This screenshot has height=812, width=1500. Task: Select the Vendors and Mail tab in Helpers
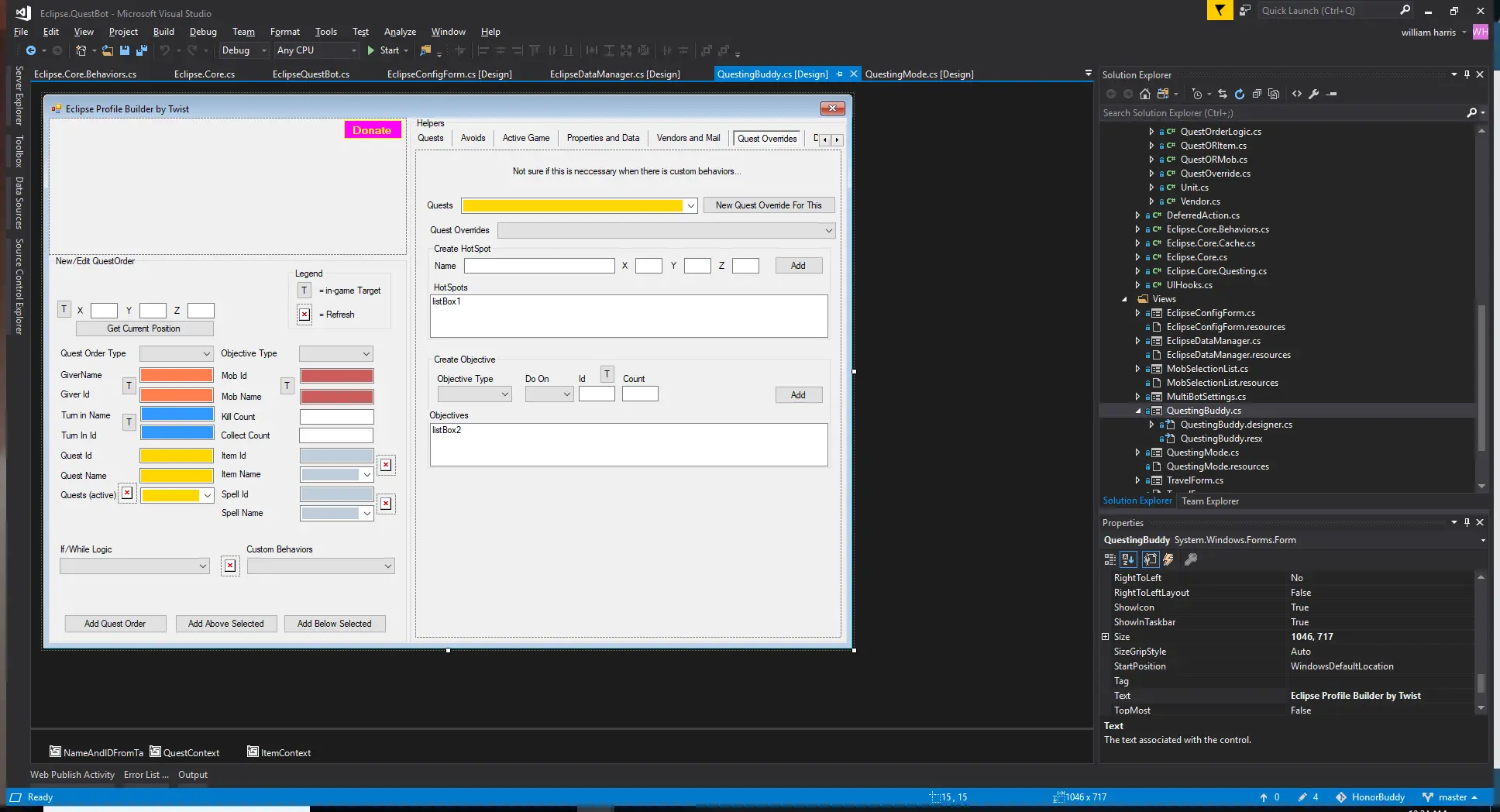coord(688,138)
